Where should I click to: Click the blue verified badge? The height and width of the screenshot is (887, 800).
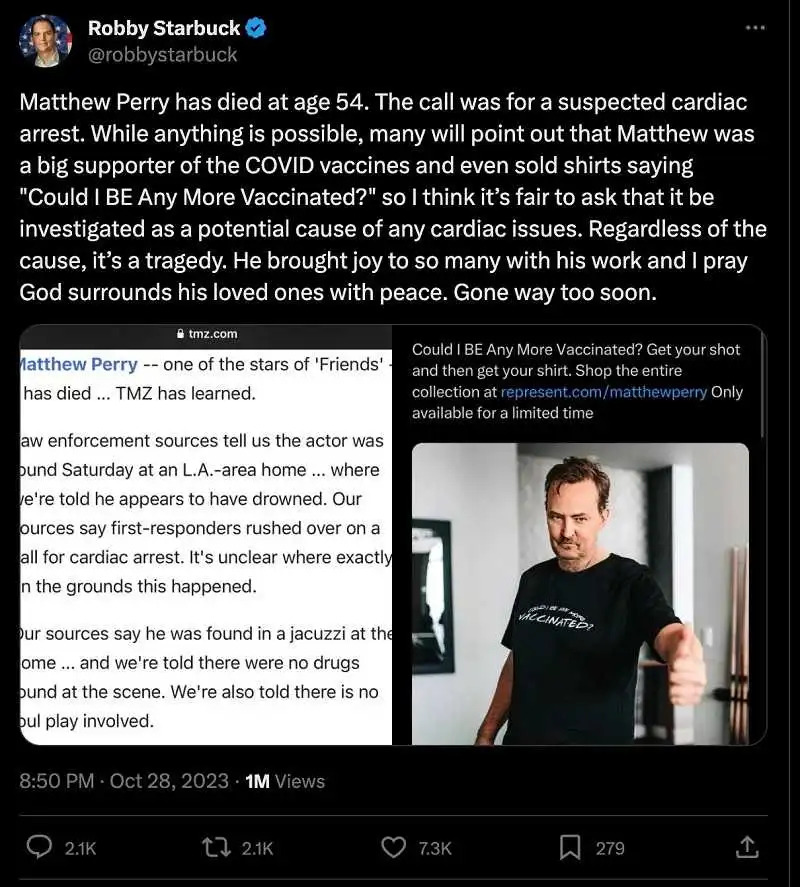pyautogui.click(x=256, y=29)
